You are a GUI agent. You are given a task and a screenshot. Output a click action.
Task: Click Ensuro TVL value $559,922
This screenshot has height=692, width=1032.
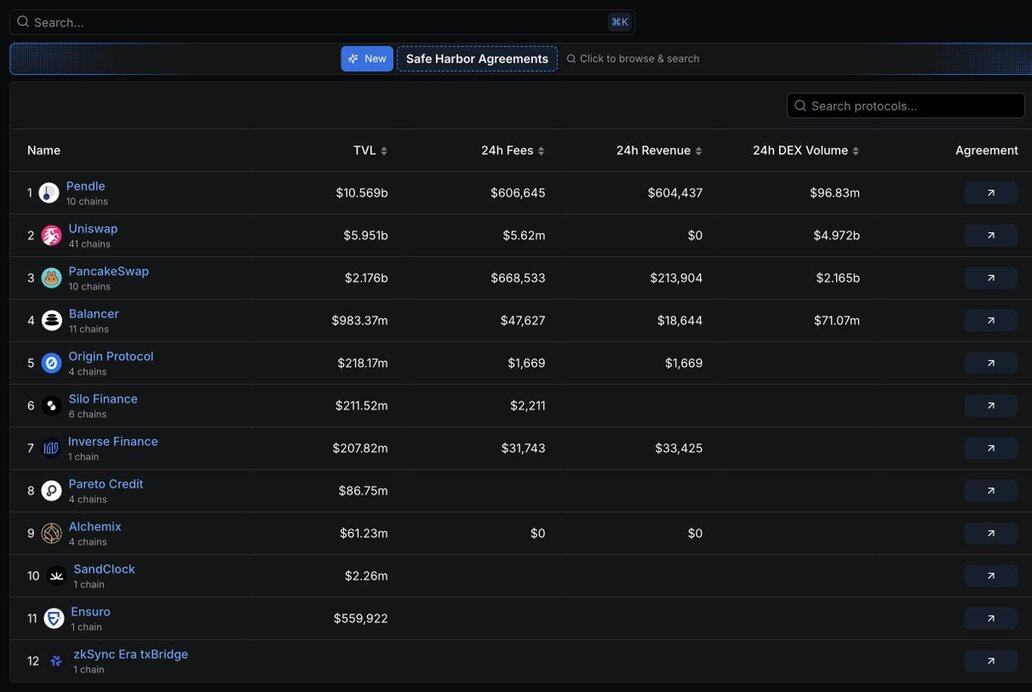click(360, 618)
